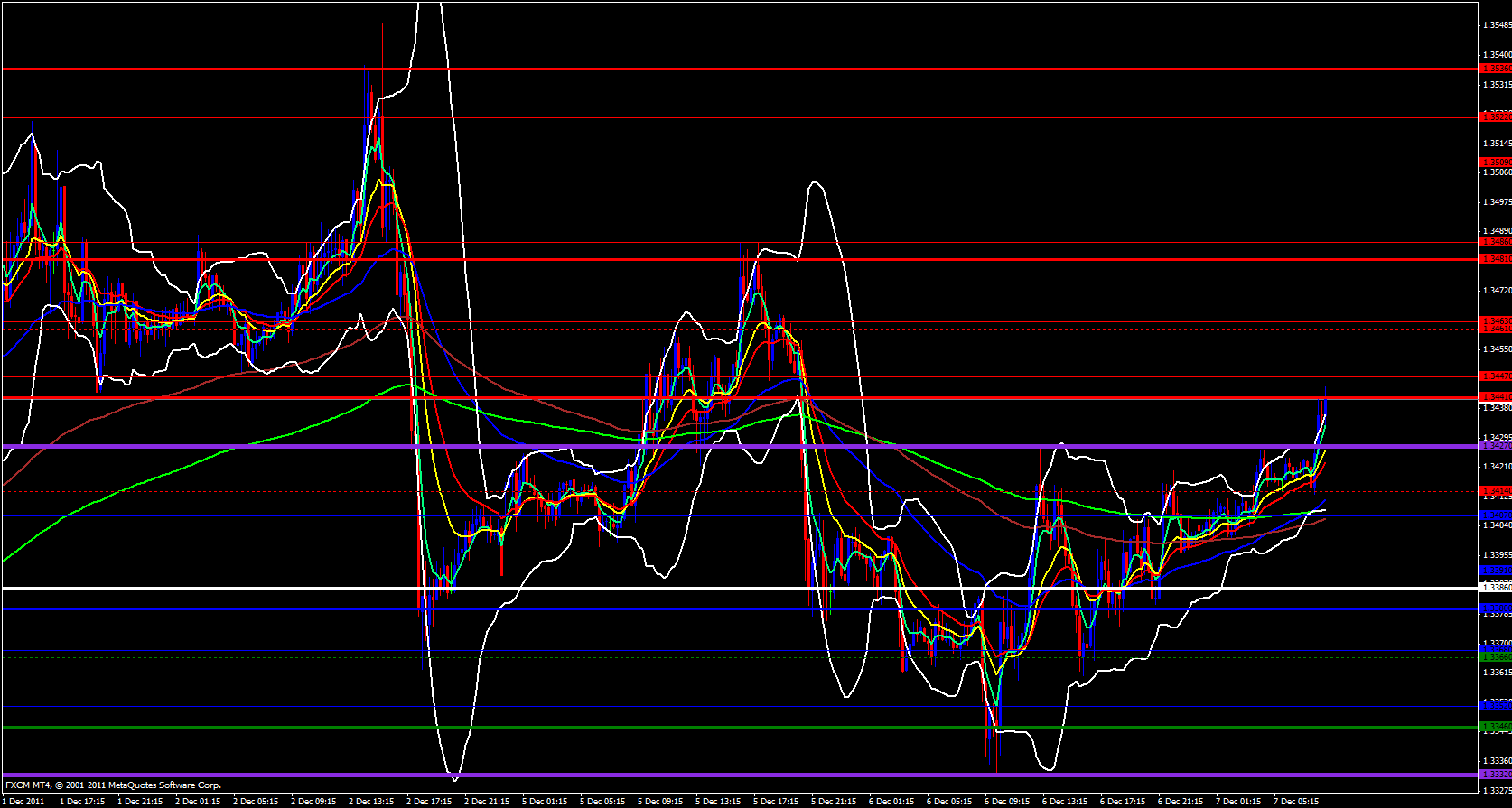Click the '7 Dec 05:15' time label

tap(1296, 801)
